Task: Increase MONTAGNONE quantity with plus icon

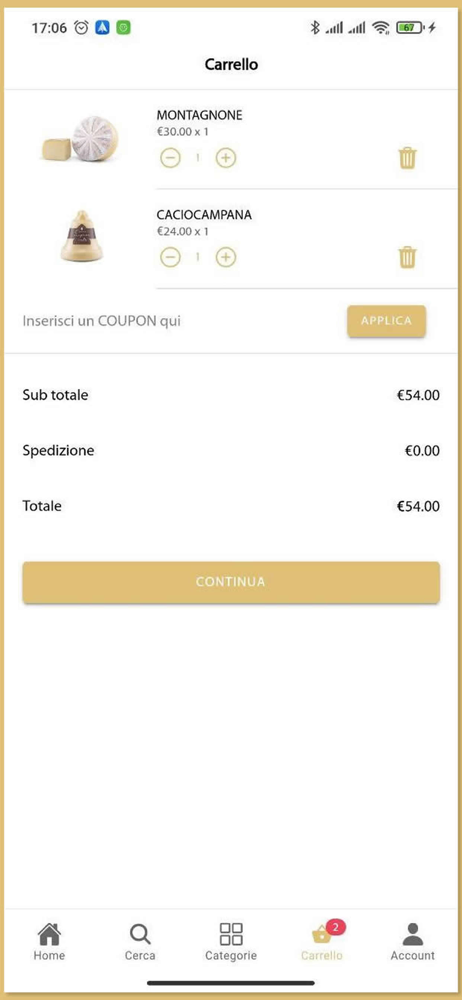Action: click(x=226, y=158)
